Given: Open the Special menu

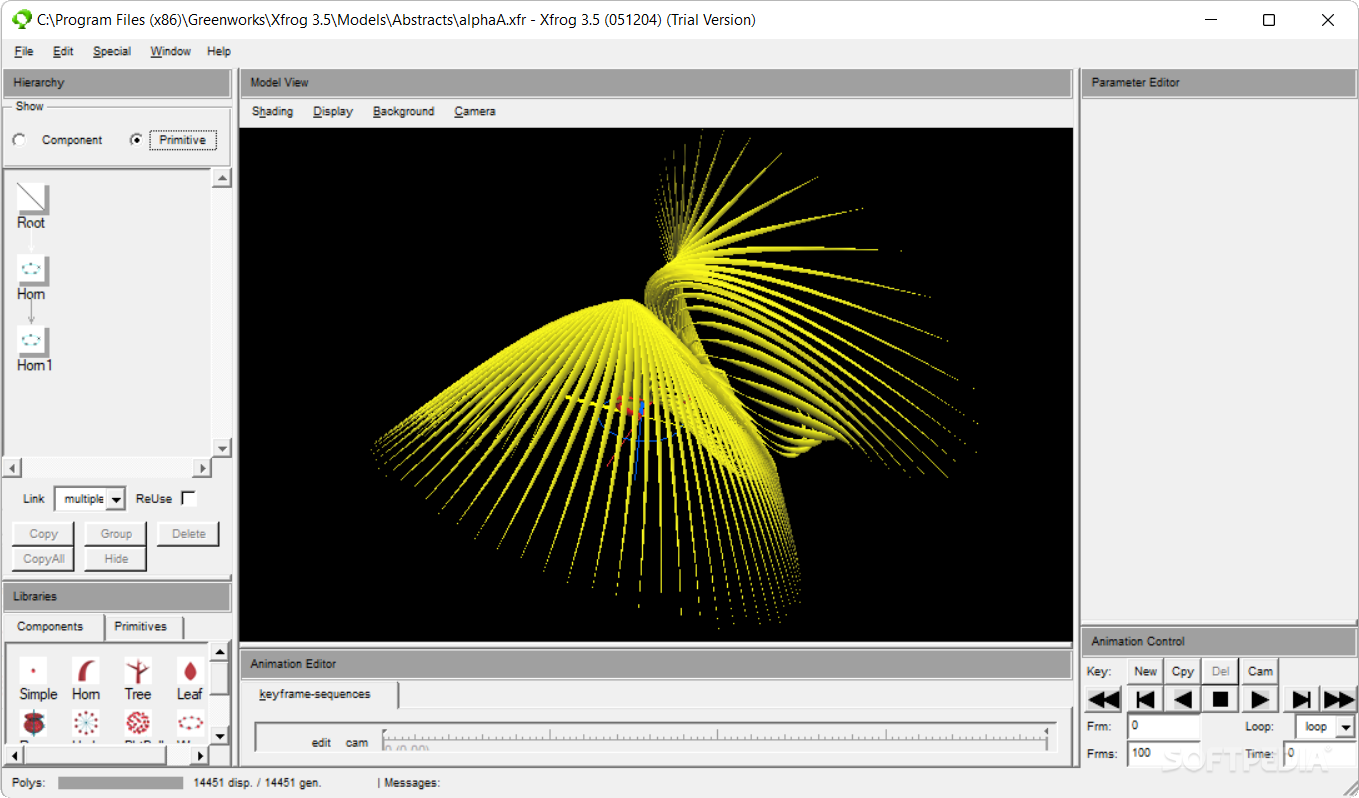Looking at the screenshot, I should point(112,51).
